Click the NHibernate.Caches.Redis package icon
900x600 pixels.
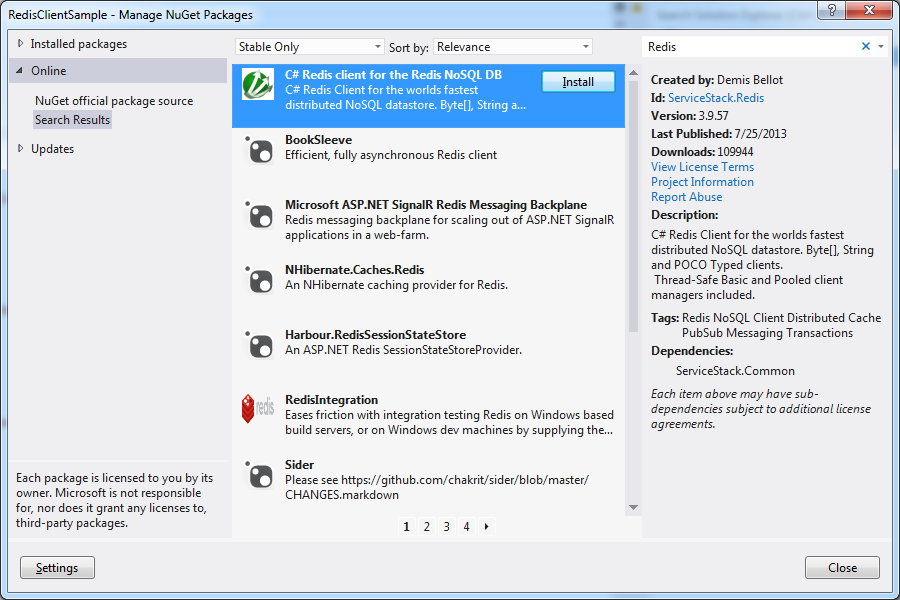[260, 280]
